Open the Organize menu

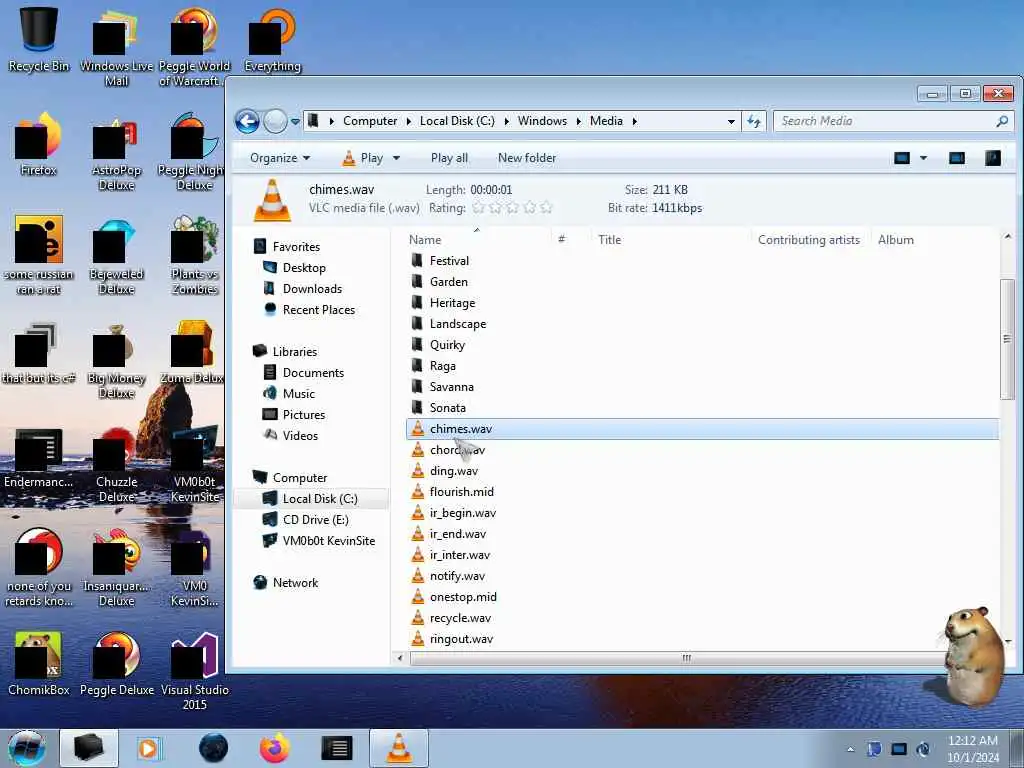click(x=280, y=158)
